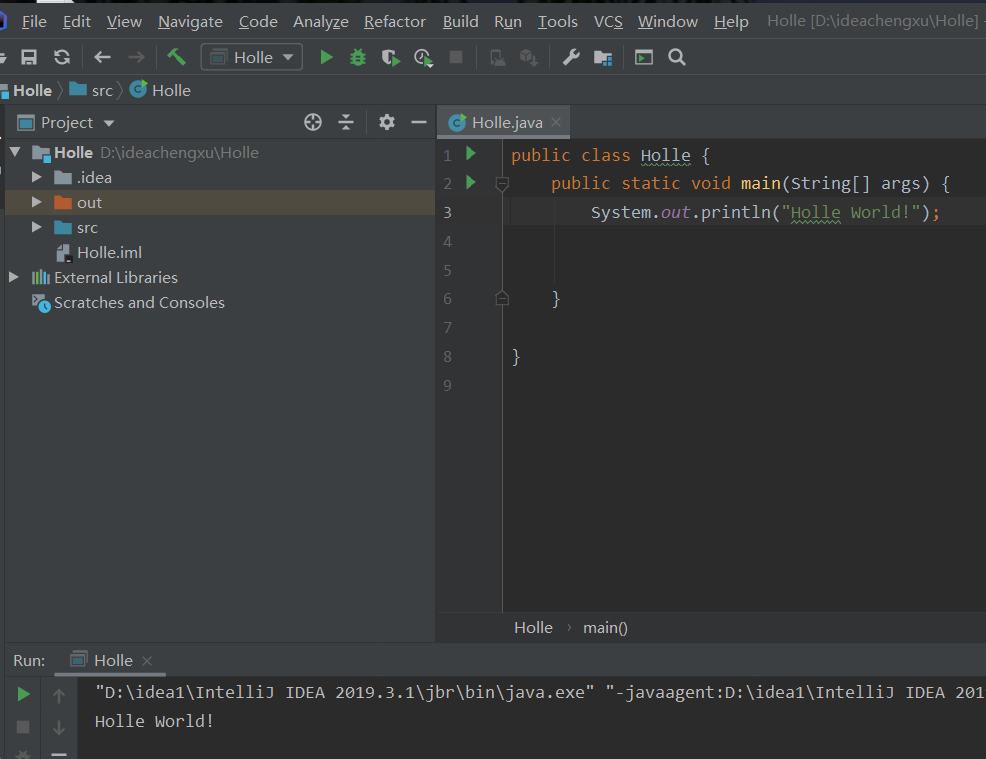Open the Edit menu
The image size is (986, 759).
tap(77, 22)
